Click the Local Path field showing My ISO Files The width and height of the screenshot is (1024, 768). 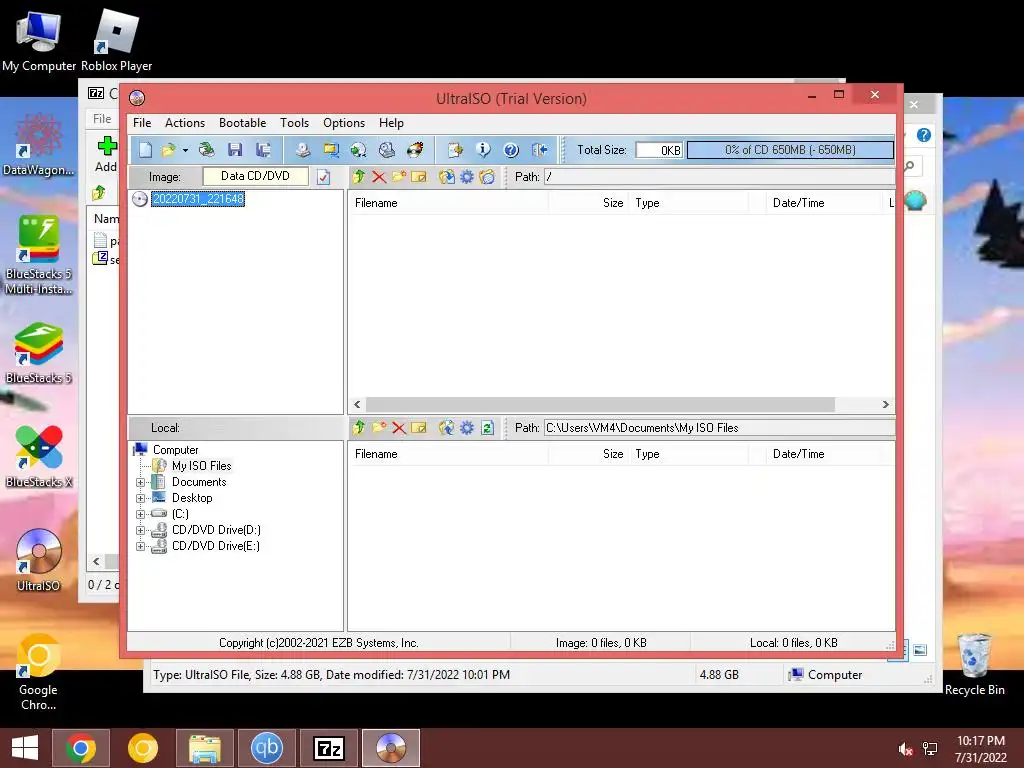(x=719, y=428)
